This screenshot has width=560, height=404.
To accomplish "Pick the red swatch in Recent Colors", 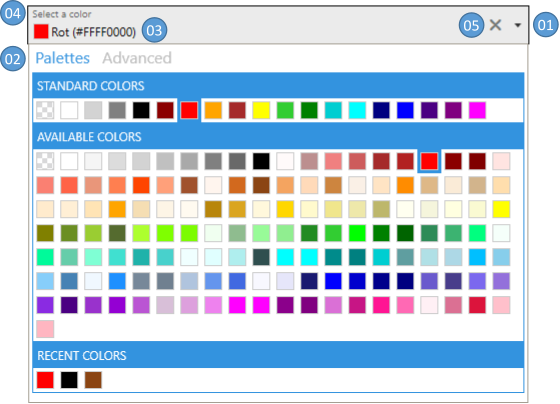I will (45, 380).
